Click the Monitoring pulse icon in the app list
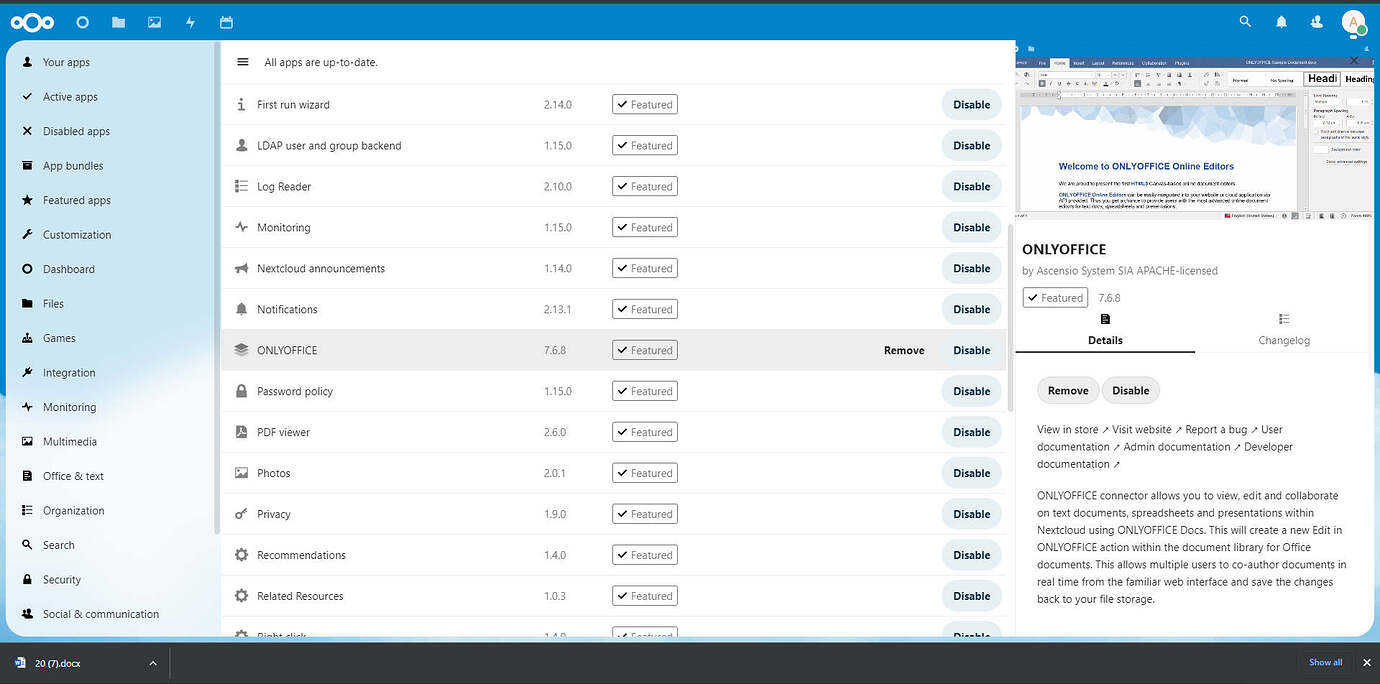 (x=241, y=227)
